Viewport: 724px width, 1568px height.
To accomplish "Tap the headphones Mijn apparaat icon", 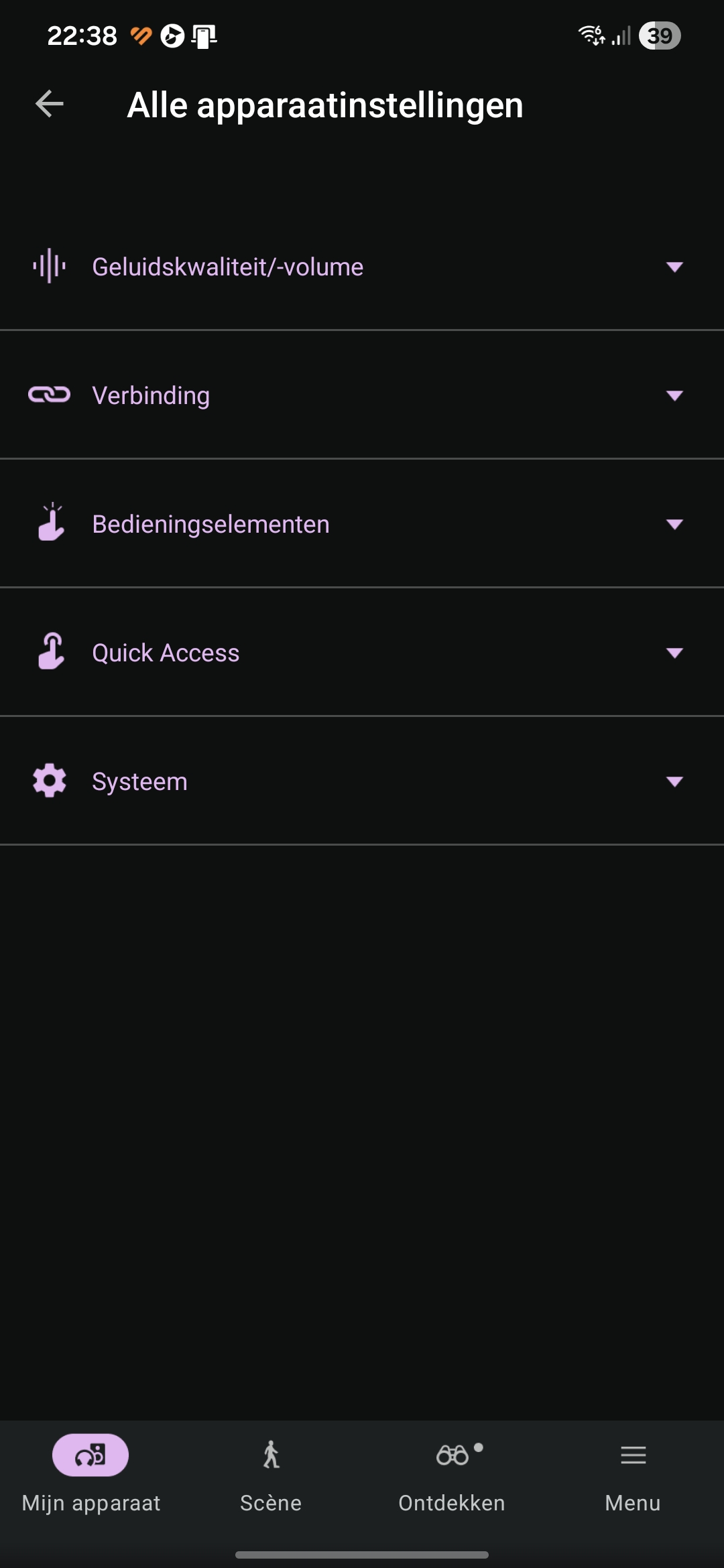I will tap(90, 1455).
